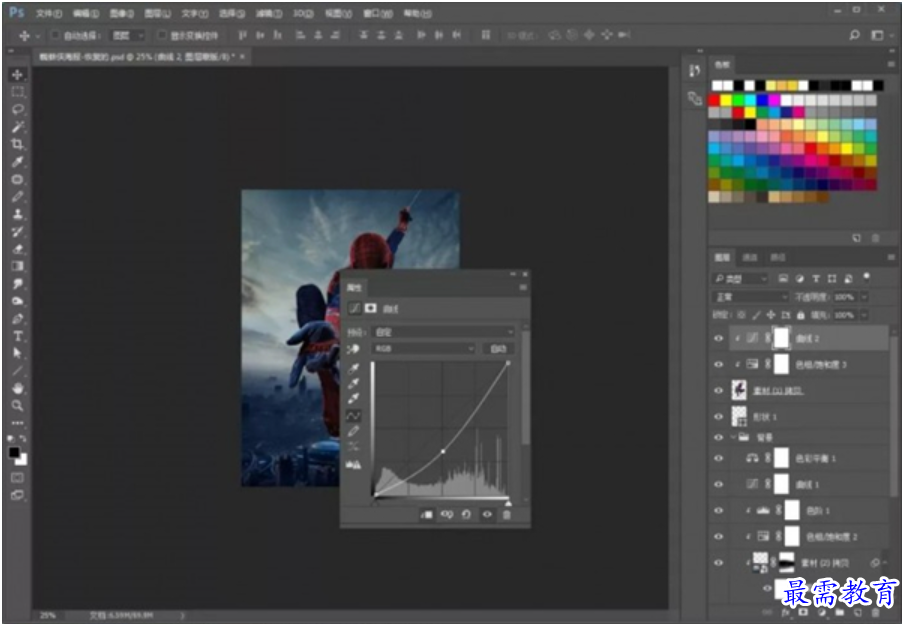
Task: Pick the black point eyedropper in Curves
Action: 353,368
